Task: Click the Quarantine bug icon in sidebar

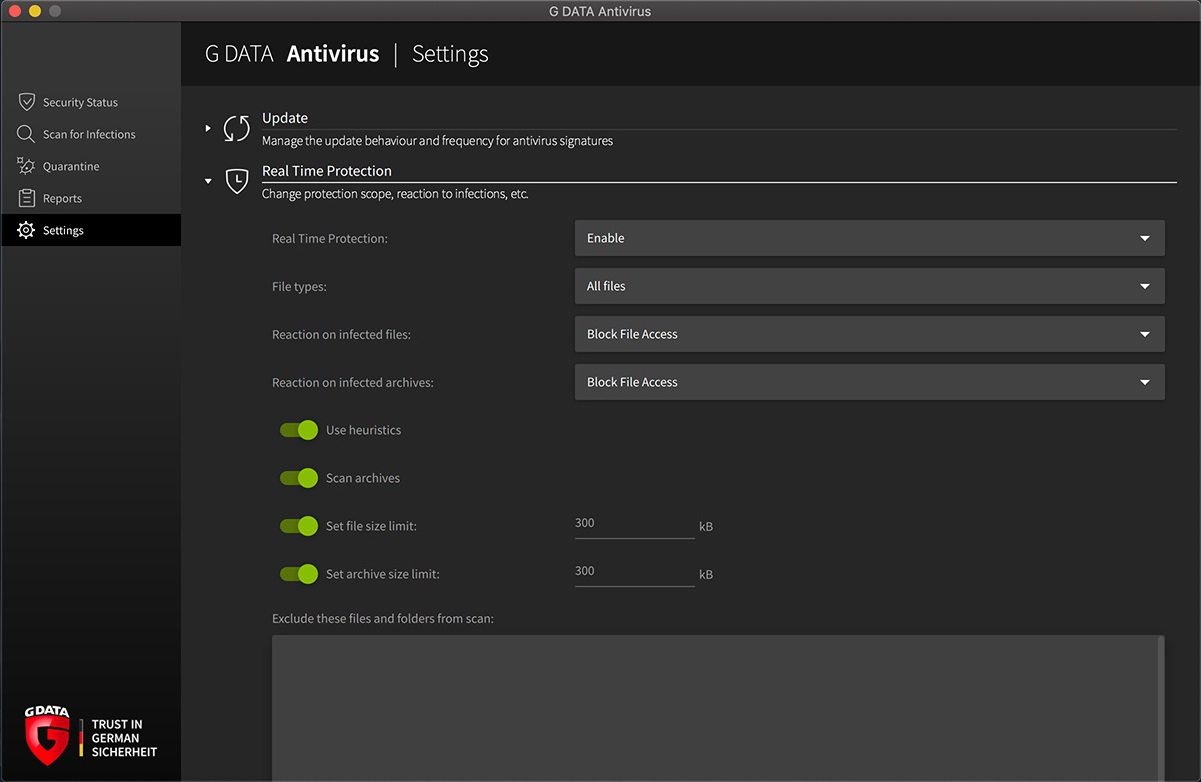Action: 26,166
